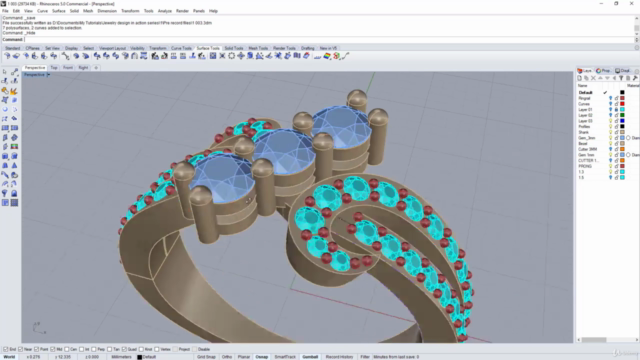Switch to the Top viewport tab
The height and width of the screenshot is (360, 640).
click(54, 68)
